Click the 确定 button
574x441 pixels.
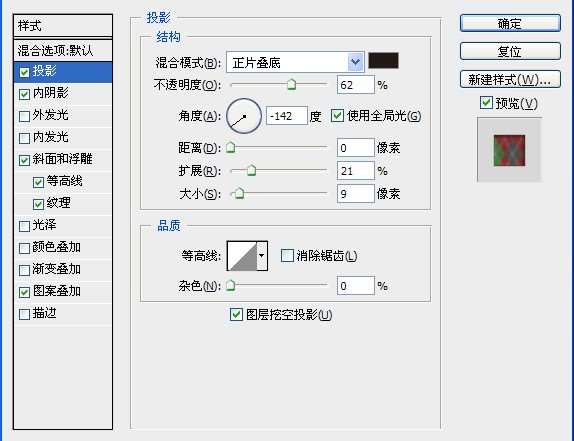pyautogui.click(x=510, y=23)
